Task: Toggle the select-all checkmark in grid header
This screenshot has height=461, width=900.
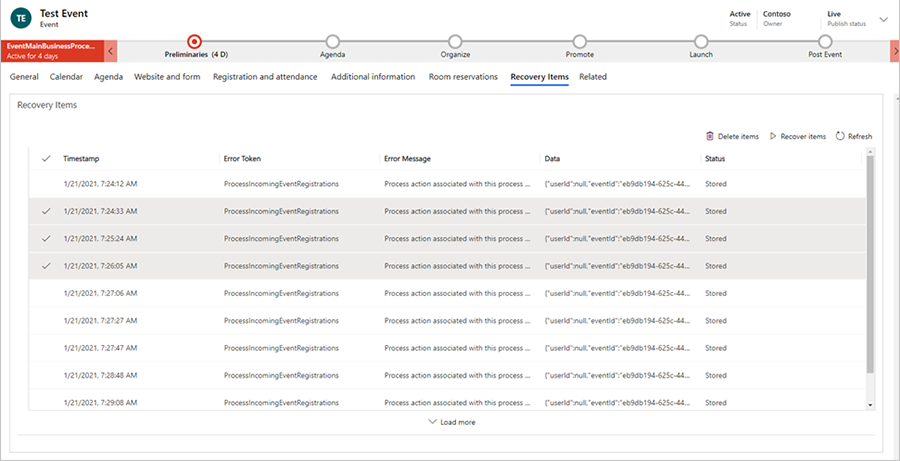Action: coord(46,158)
